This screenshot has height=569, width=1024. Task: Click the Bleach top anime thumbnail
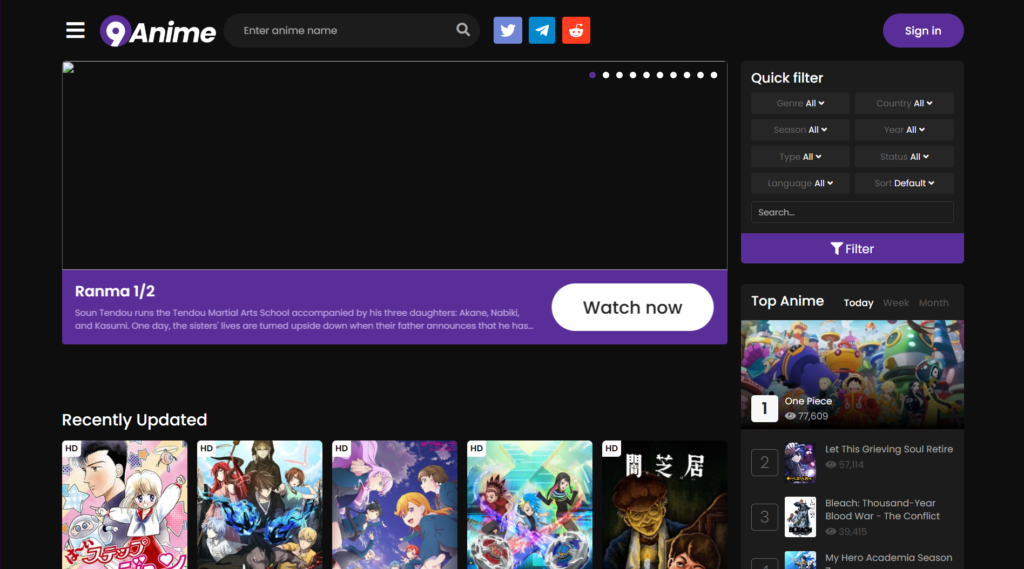point(800,517)
